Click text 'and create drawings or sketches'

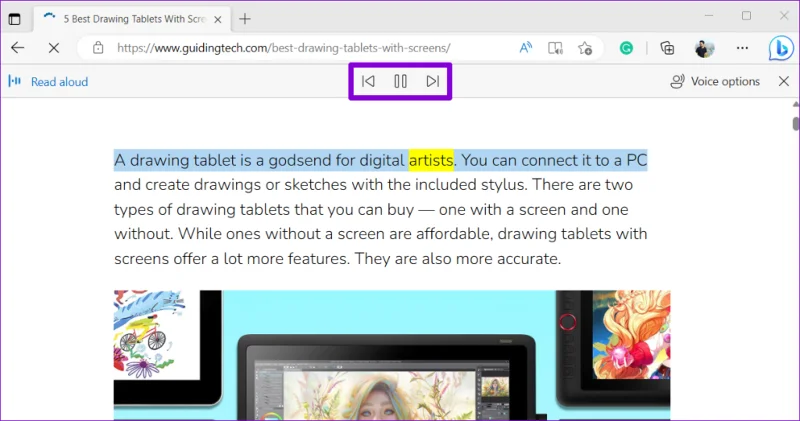pos(231,185)
